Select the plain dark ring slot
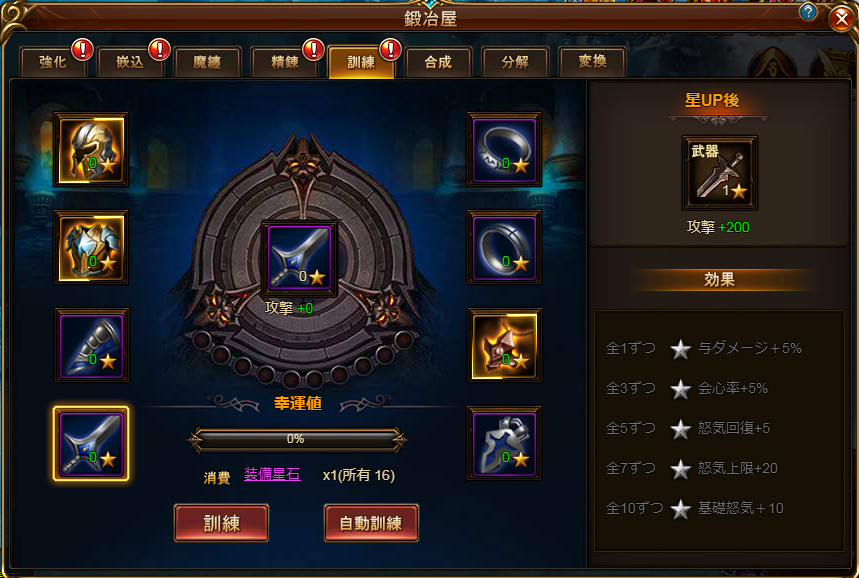Screen dimensions: 859x578 coord(504,248)
